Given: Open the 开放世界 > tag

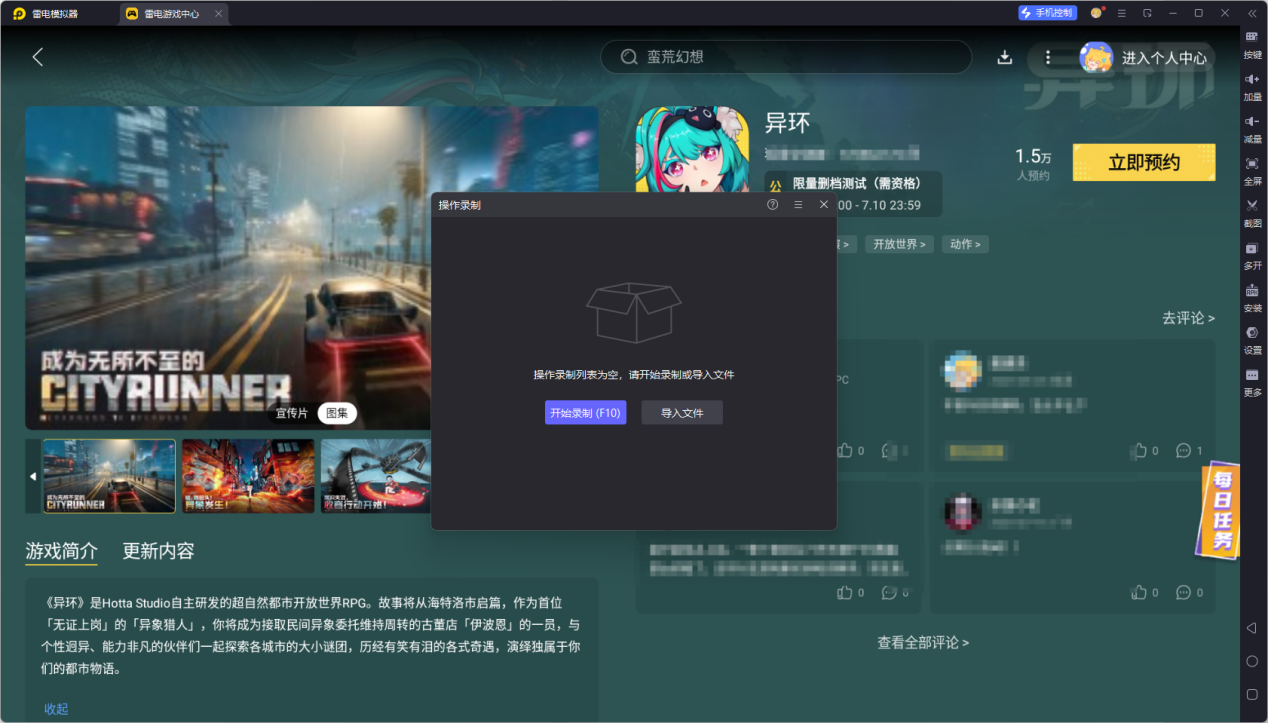Looking at the screenshot, I should tap(899, 244).
